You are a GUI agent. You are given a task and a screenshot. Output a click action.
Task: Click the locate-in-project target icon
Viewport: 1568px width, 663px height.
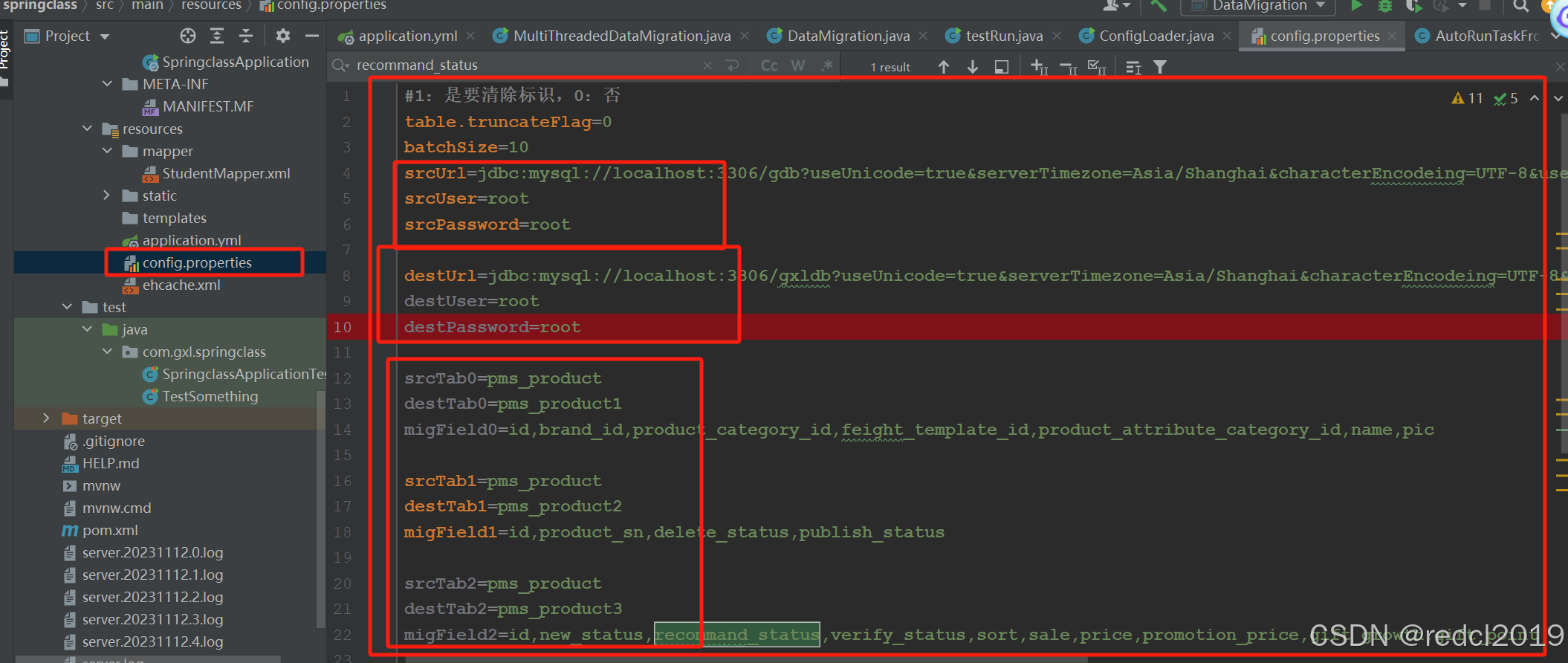pos(188,36)
